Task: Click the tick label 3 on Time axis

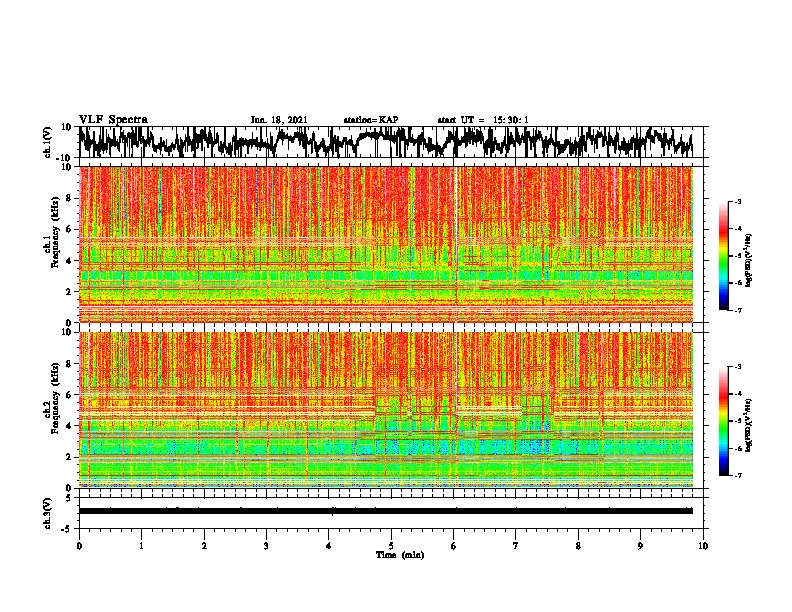Action: (x=266, y=546)
